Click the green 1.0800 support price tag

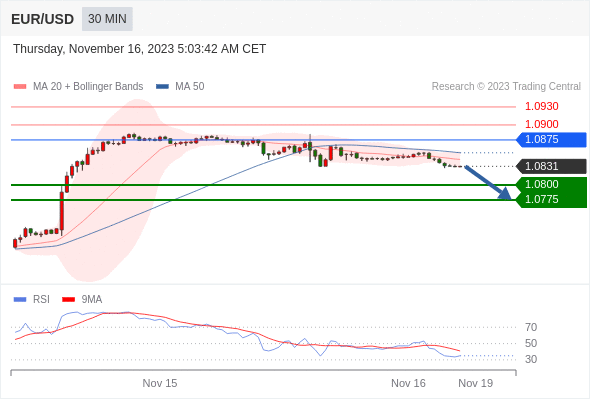pos(551,184)
